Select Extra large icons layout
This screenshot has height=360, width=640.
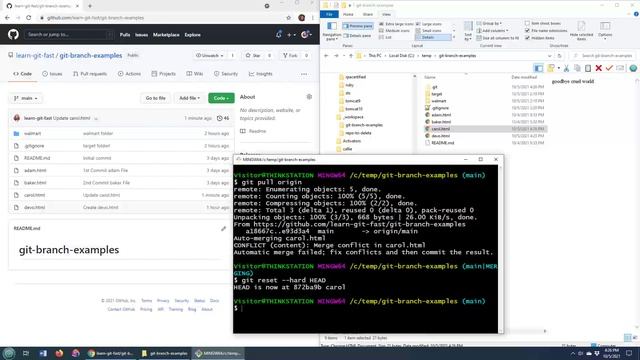(396, 24)
